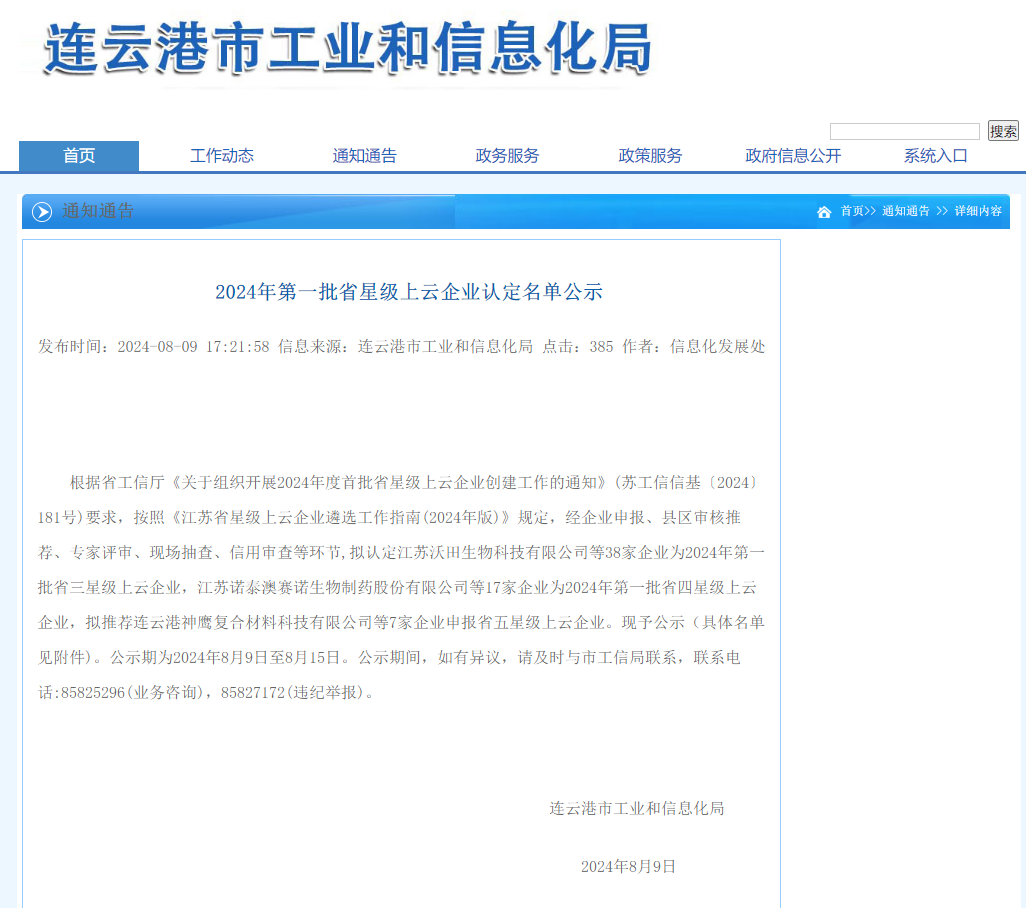
Task: Click the circled arrow icon beside the 通知通告 heading
Action: coord(42,212)
